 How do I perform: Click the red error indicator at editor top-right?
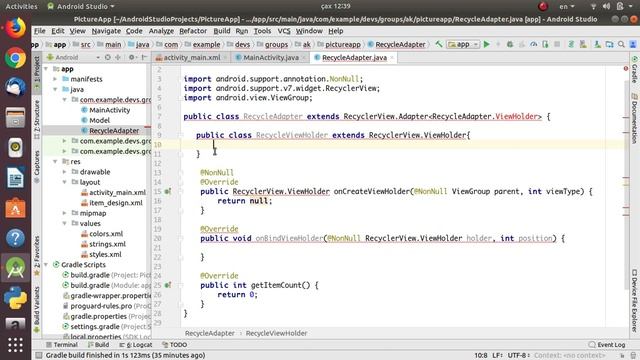[626, 69]
